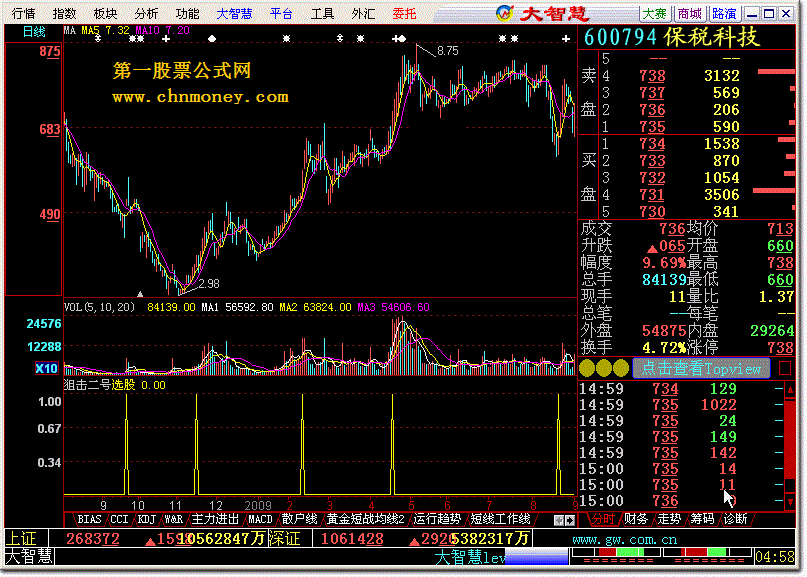Switch to the 筹码 tab
This screenshot has height=577, width=807.
[703, 519]
